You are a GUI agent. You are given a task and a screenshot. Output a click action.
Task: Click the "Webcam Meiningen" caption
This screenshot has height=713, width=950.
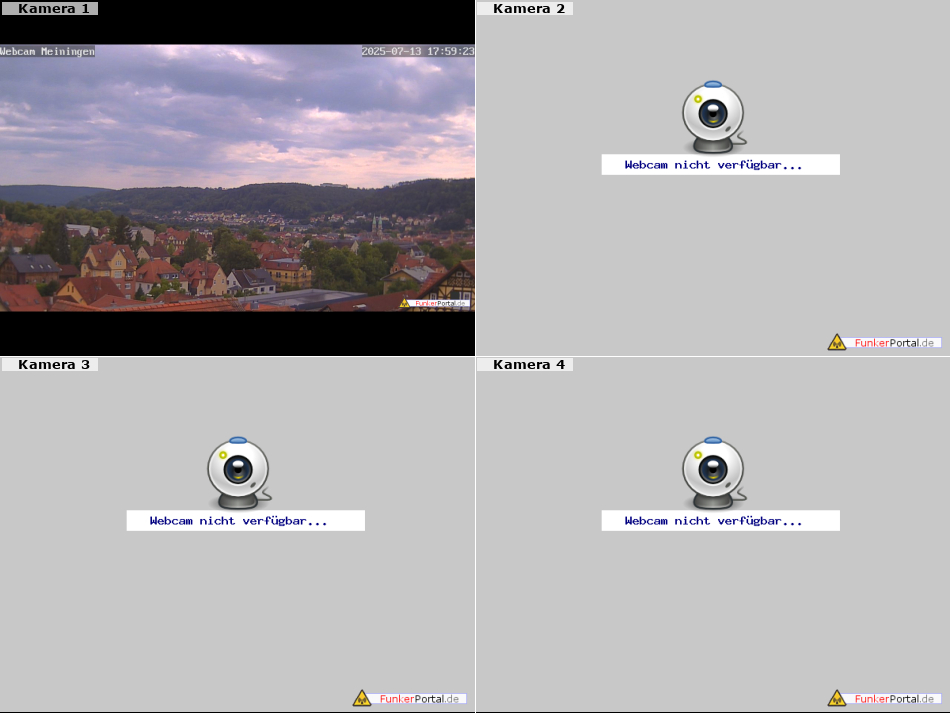(x=47, y=51)
